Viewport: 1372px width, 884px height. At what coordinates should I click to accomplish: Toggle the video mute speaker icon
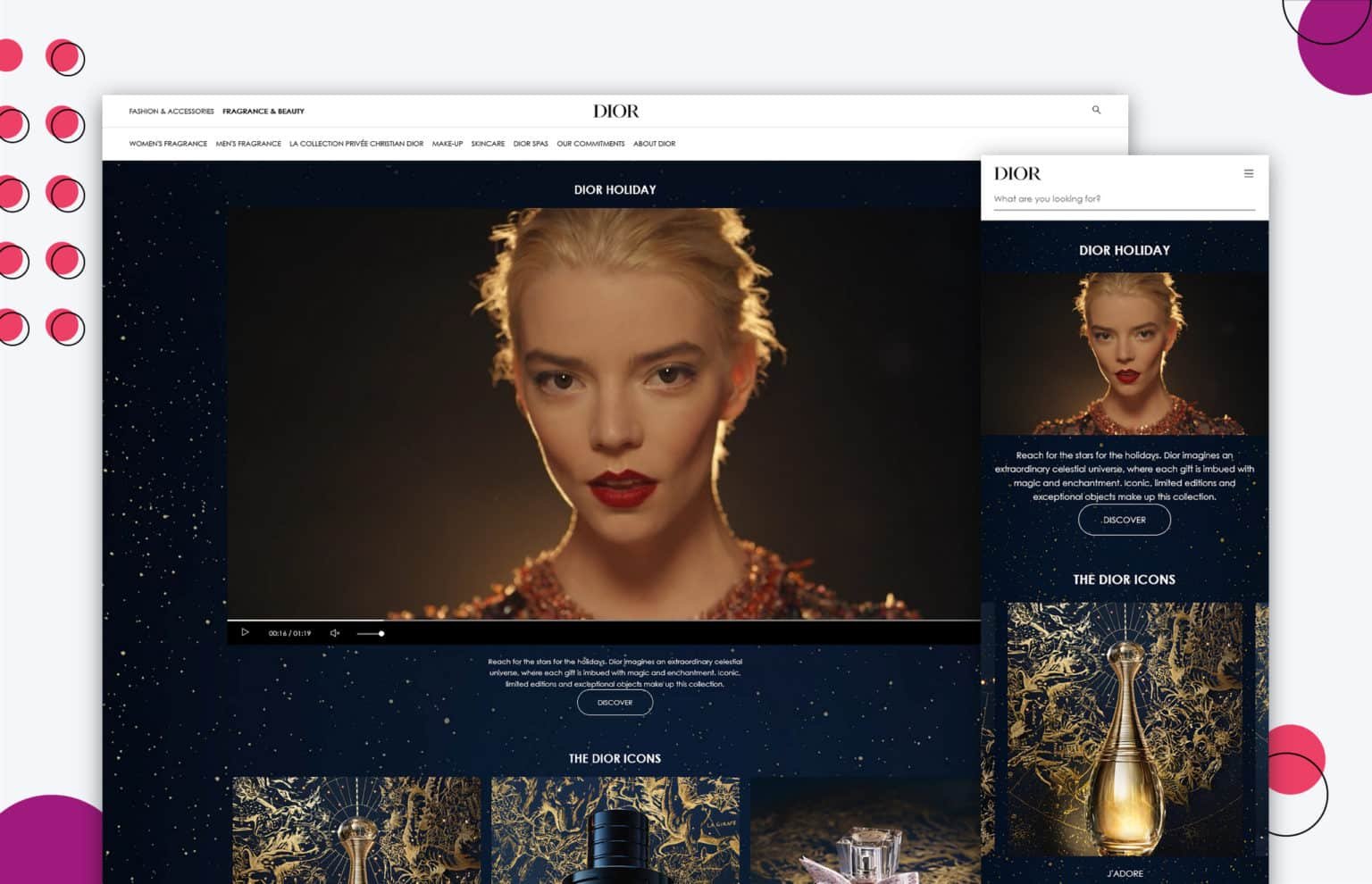[x=335, y=633]
